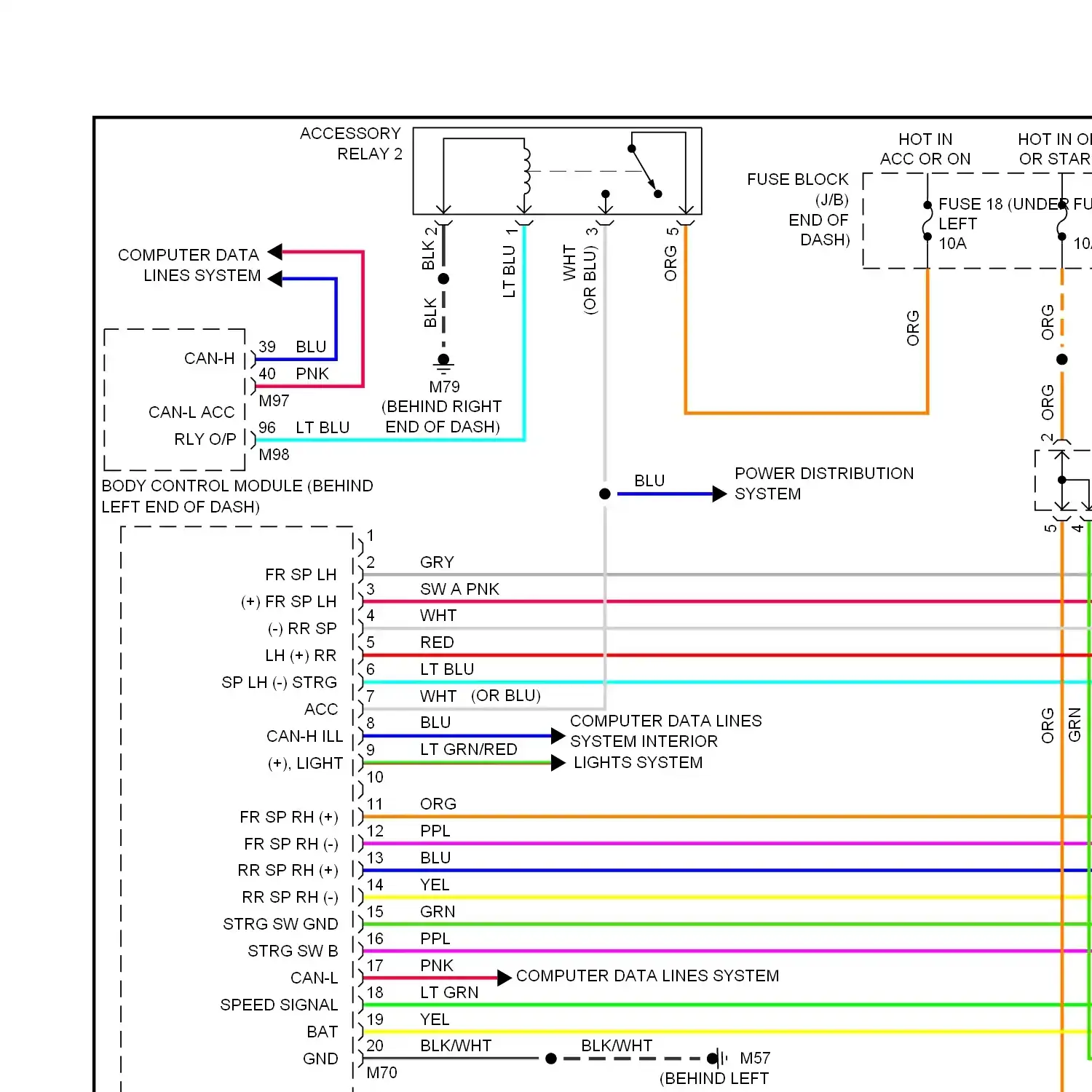Screen dimensions: 1092x1092
Task: Select the RR SP RH (+) terminal label
Action: coord(288,870)
